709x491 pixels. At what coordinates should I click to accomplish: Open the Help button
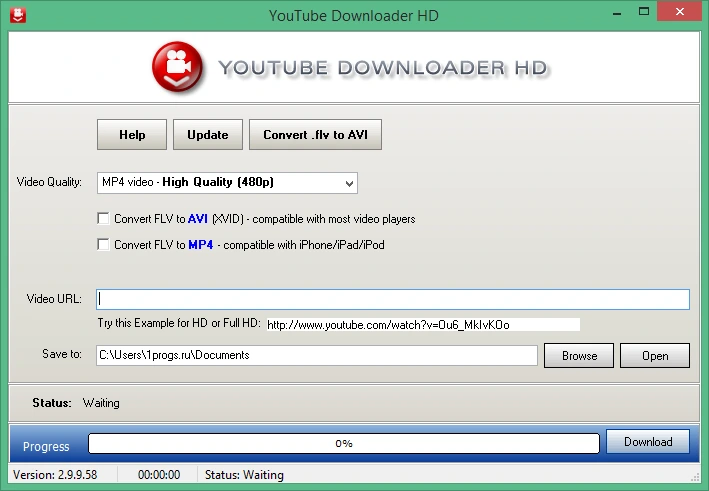[x=132, y=135]
